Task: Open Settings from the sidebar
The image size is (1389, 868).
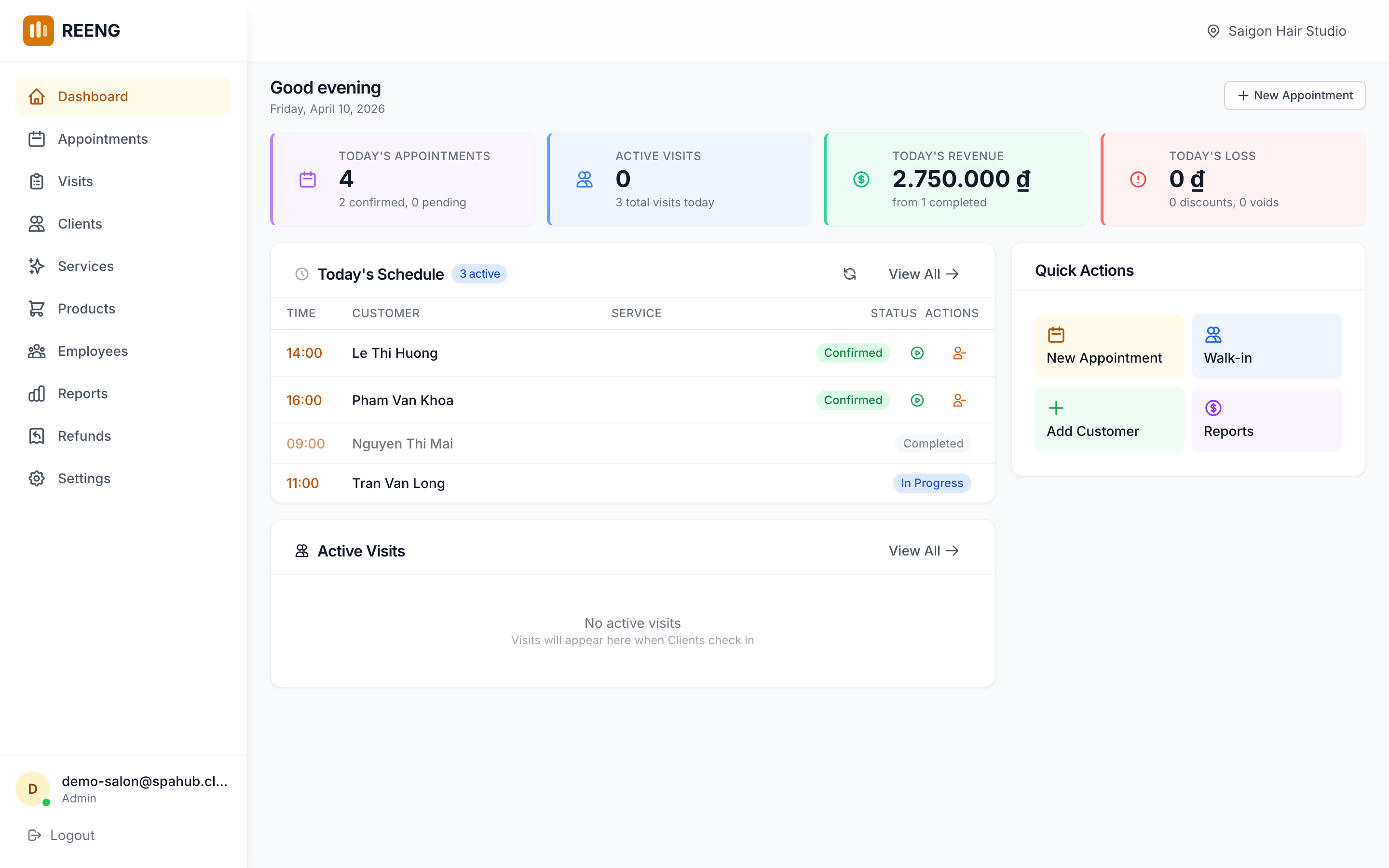Action: 84,478
